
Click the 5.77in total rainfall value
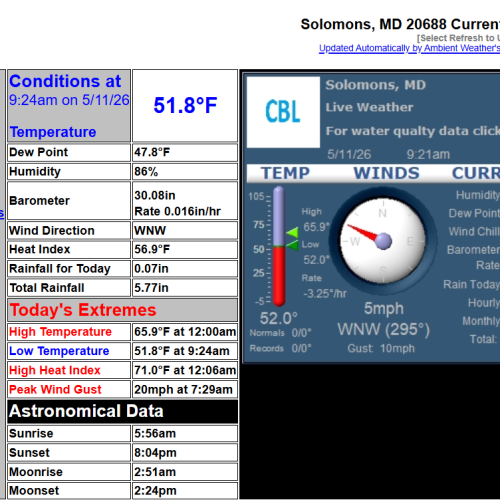(151, 288)
